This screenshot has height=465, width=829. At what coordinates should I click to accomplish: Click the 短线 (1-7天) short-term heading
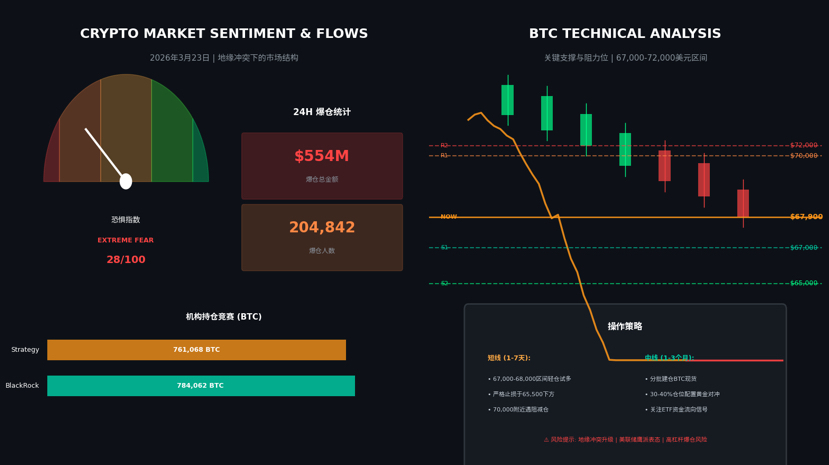tap(509, 358)
